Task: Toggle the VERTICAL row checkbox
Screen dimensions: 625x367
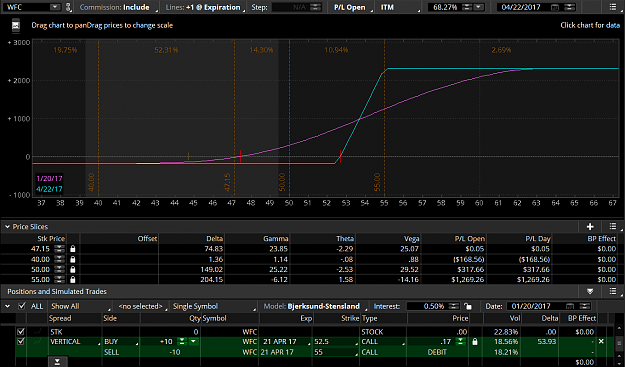Action: tap(21, 341)
